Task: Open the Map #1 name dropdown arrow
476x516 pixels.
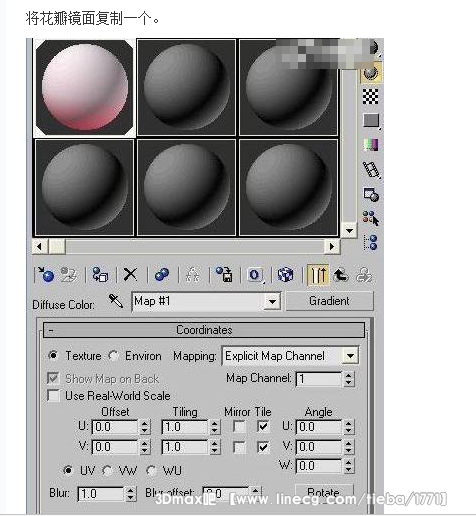Action: pos(272,302)
